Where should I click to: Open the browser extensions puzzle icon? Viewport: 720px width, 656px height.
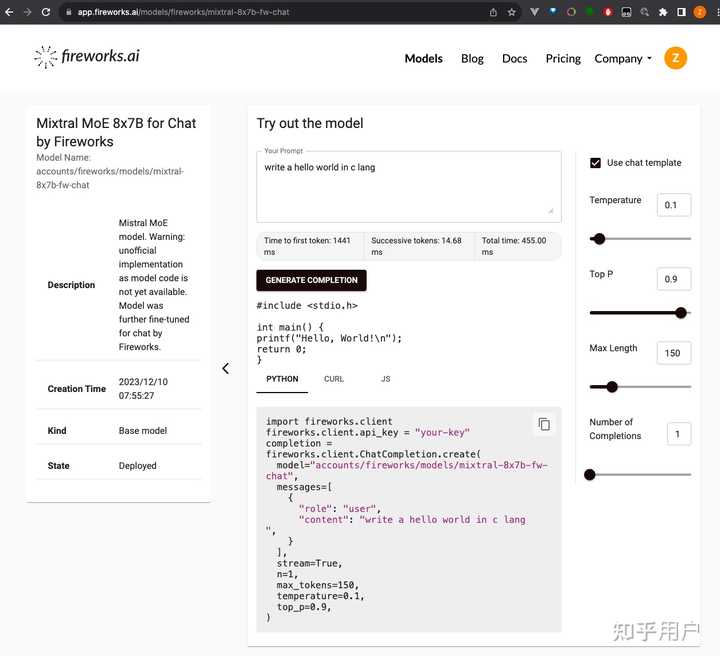click(662, 12)
